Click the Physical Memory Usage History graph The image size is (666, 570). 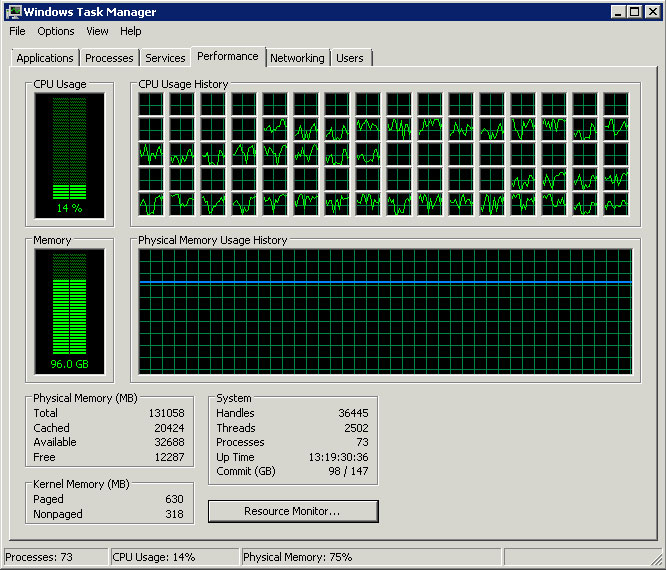tap(385, 312)
